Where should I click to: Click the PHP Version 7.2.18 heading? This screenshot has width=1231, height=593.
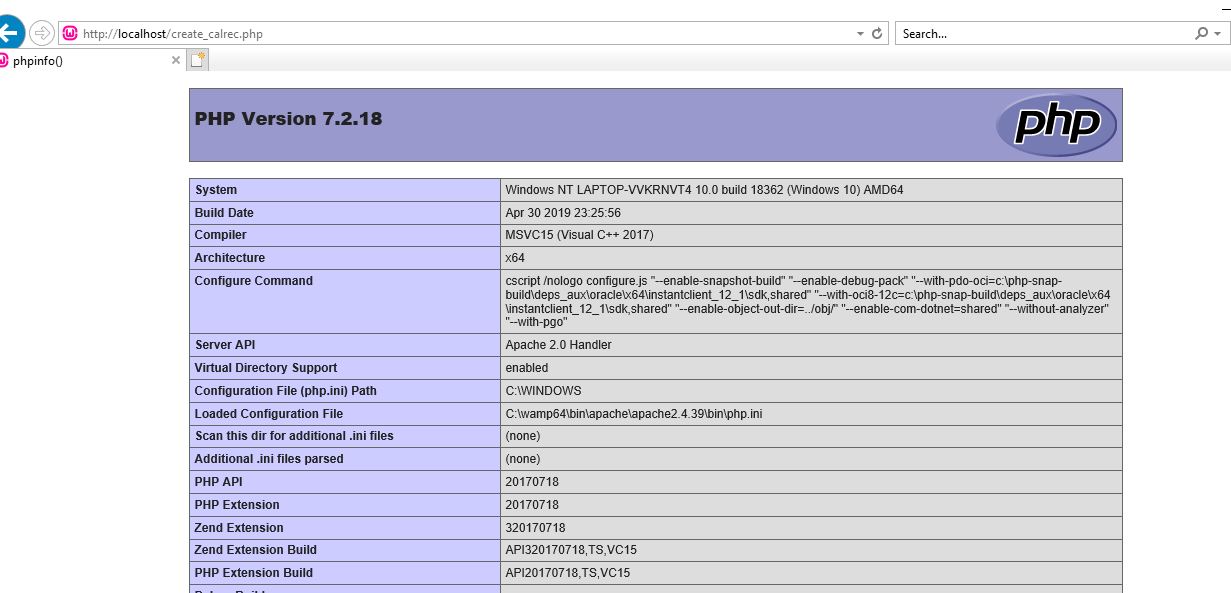[x=288, y=119]
